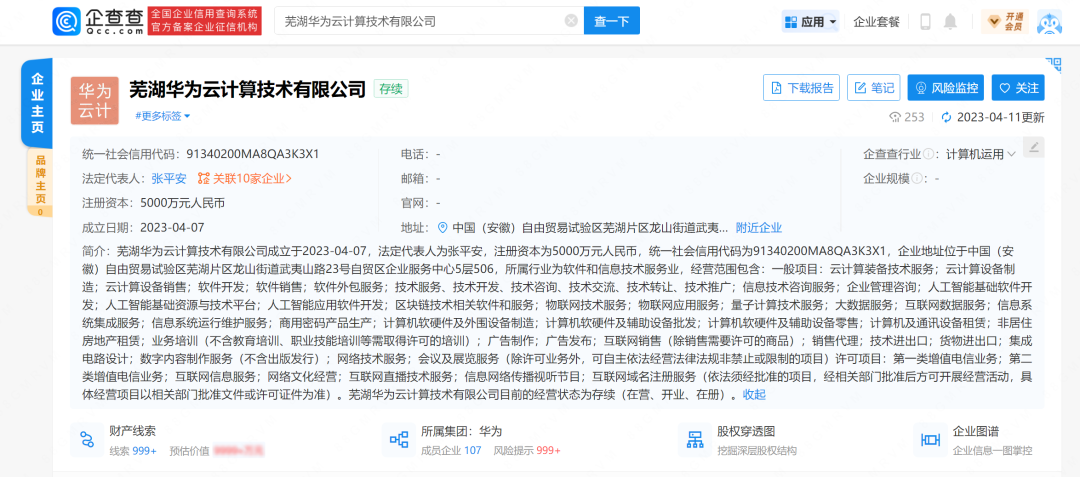The image size is (1080, 477).
Task: Click the user avatar icon
Action: 1048,21
